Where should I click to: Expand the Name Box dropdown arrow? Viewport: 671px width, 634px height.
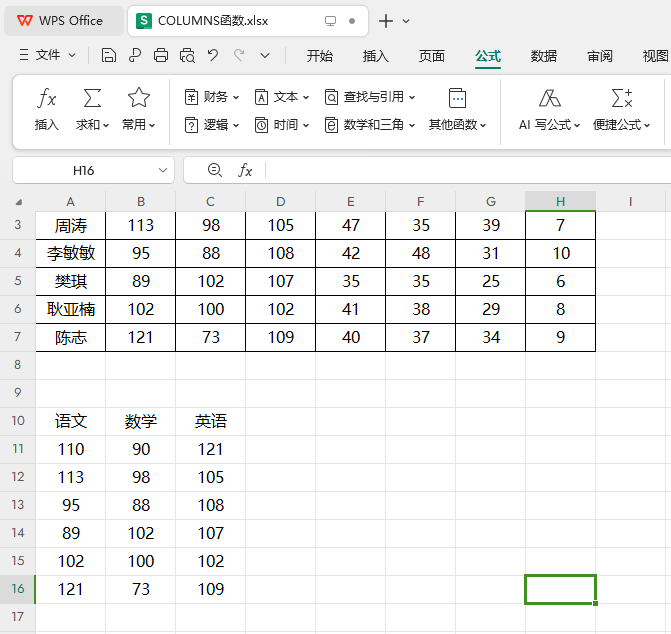click(163, 170)
